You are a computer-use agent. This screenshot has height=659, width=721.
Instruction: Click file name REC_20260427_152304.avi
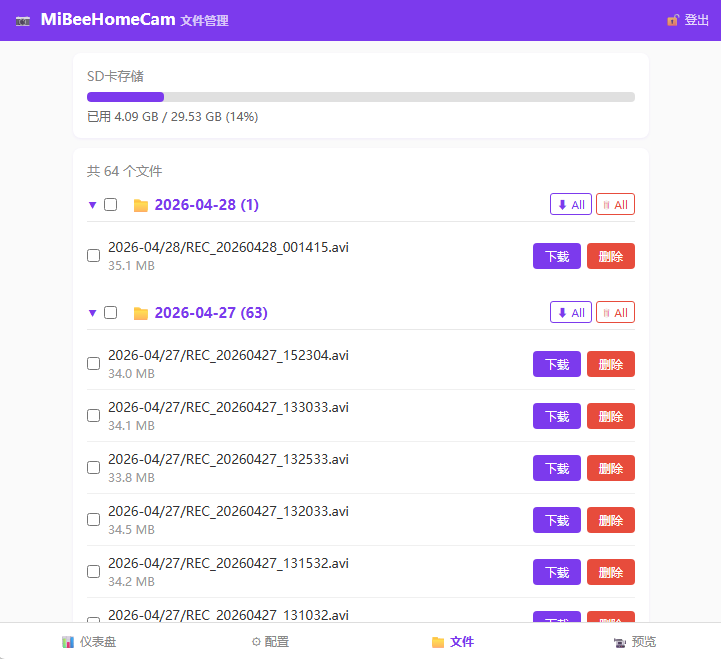point(229,355)
